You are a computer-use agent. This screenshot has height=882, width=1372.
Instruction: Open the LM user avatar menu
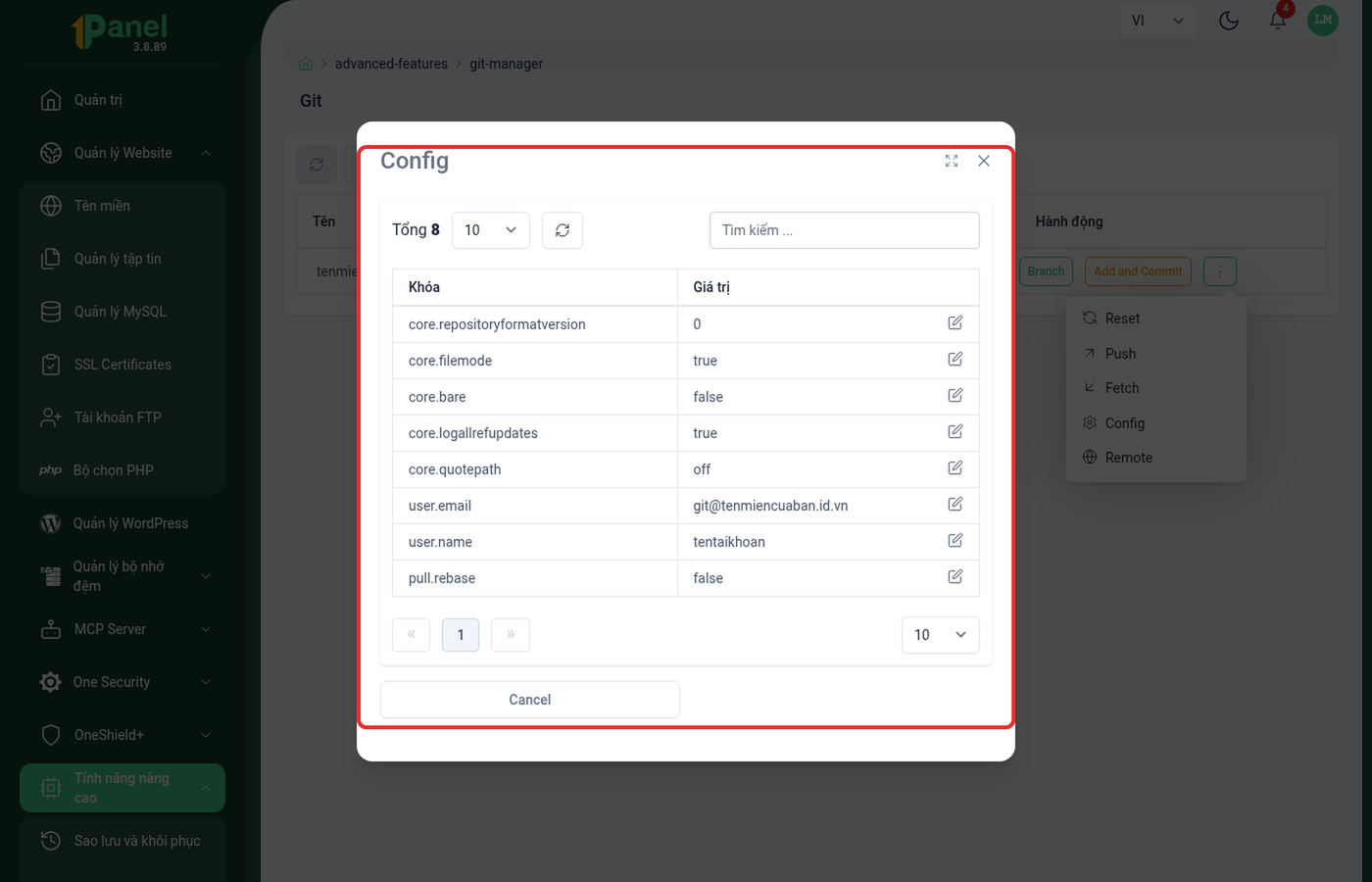pos(1323,20)
